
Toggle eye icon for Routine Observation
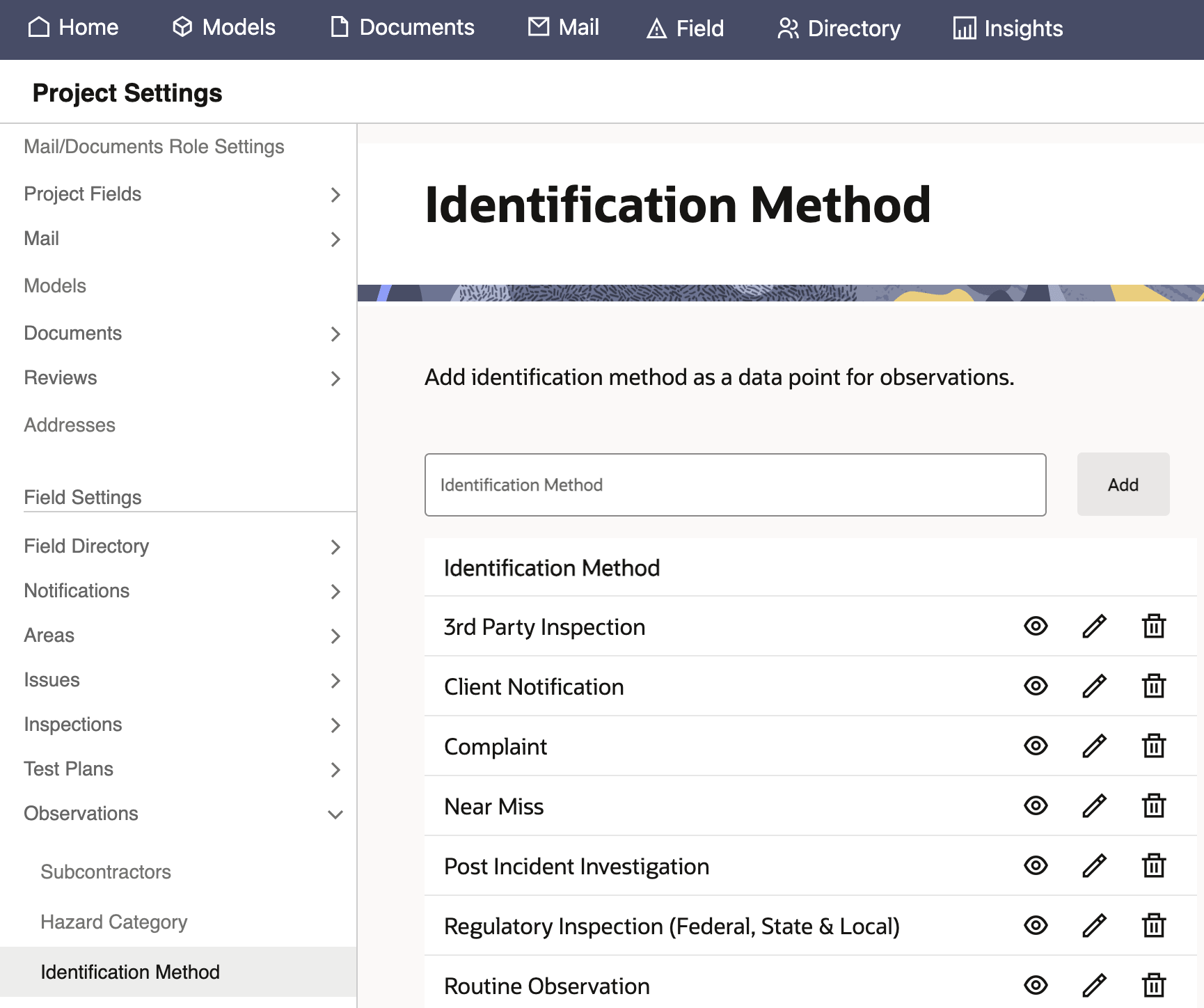click(x=1036, y=986)
